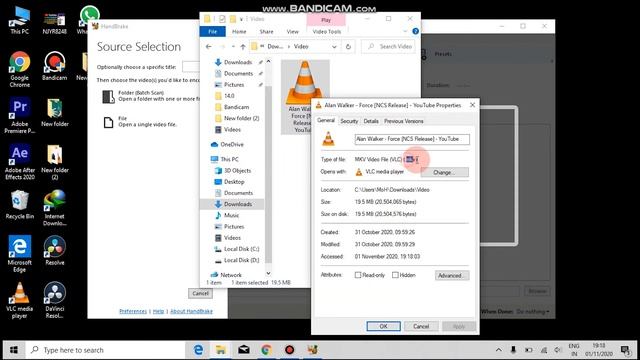640x360 pixels.
Task: Click OK in Properties dialog
Action: (x=383, y=326)
